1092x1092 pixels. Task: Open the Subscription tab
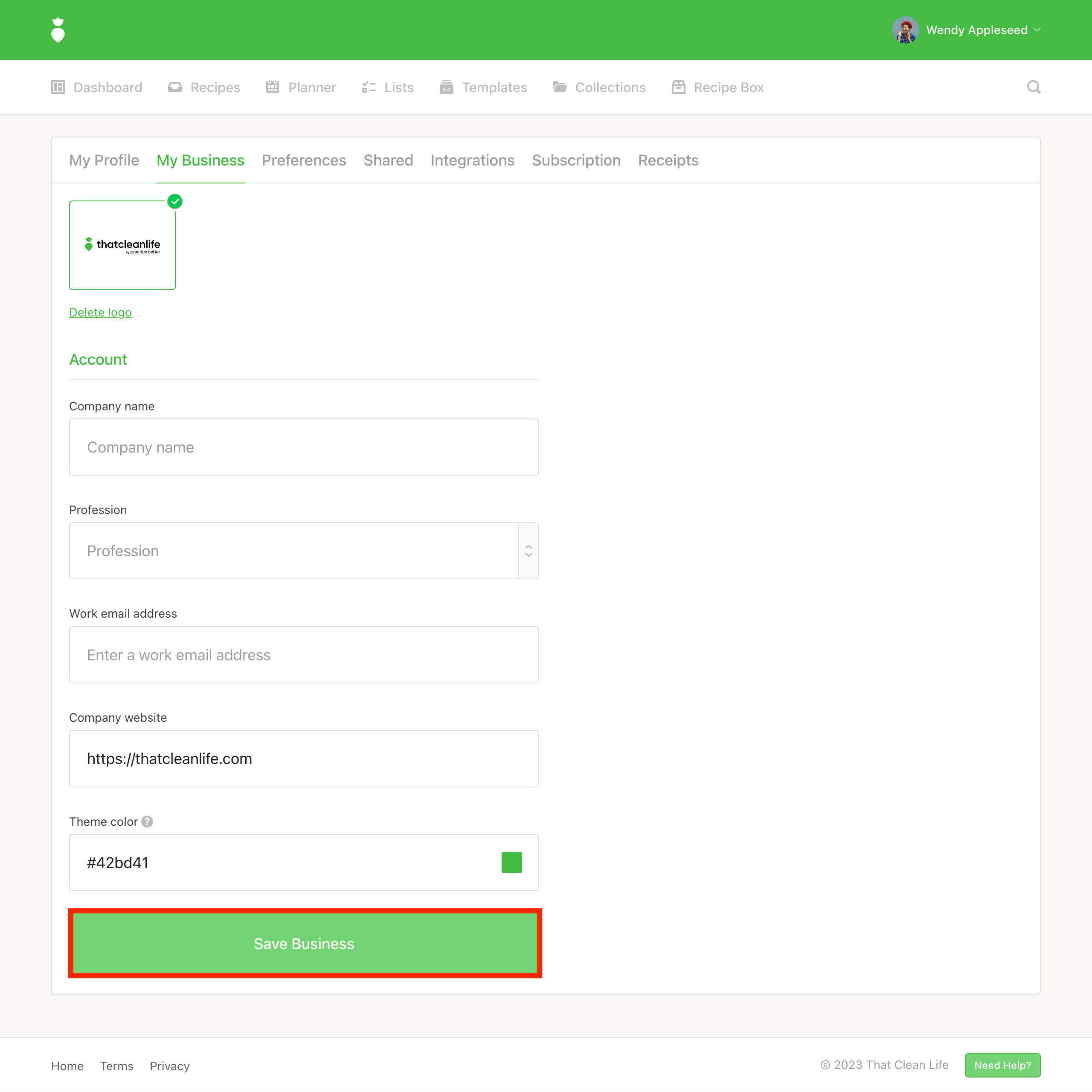(576, 160)
